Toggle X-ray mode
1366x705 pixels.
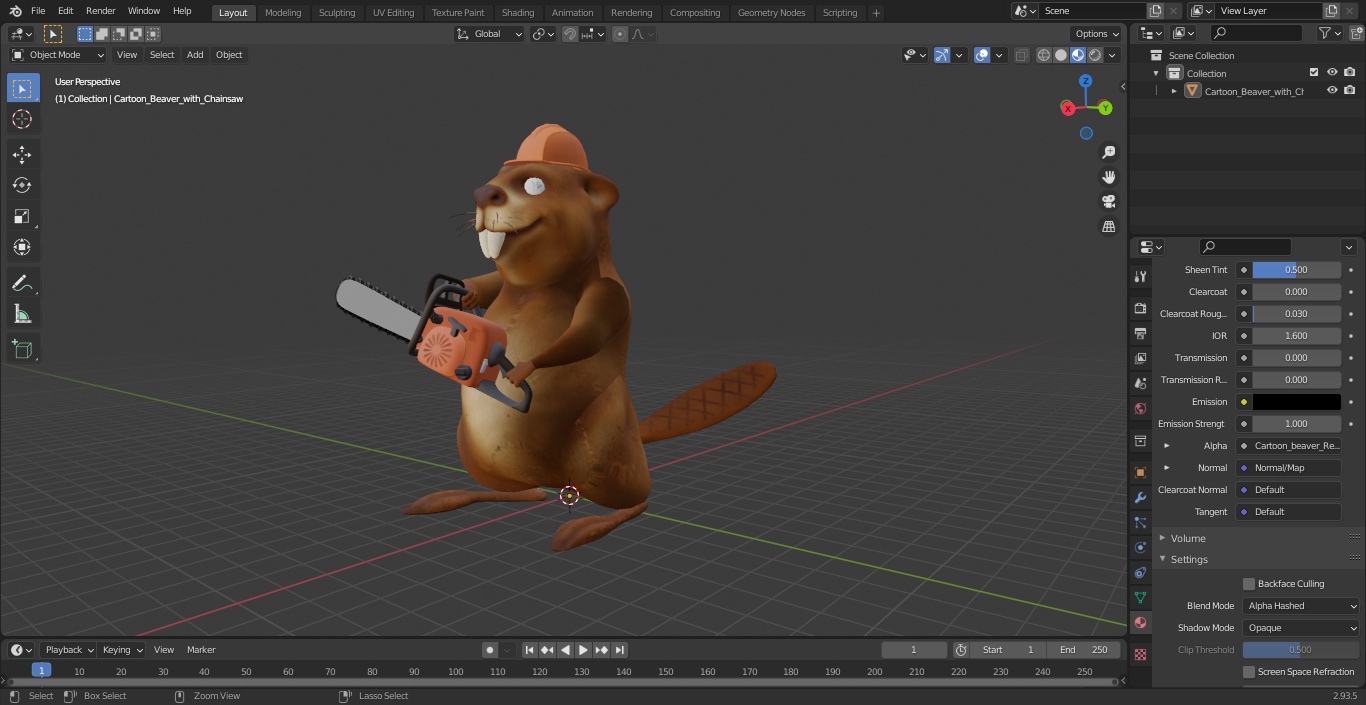[x=1021, y=55]
